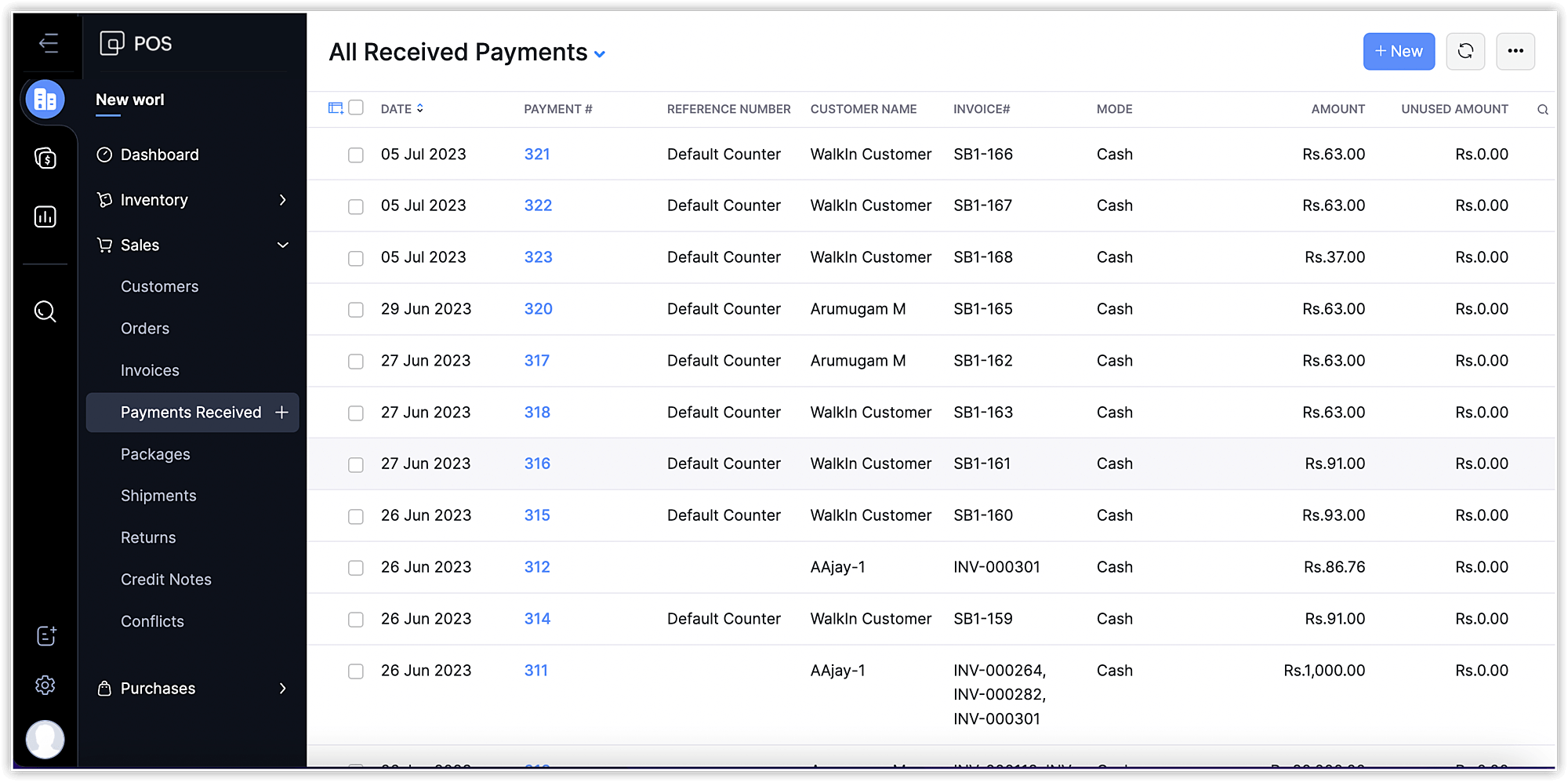This screenshot has height=782, width=1568.
Task: Collapse the sidebar with the arrow icon
Action: 49,43
